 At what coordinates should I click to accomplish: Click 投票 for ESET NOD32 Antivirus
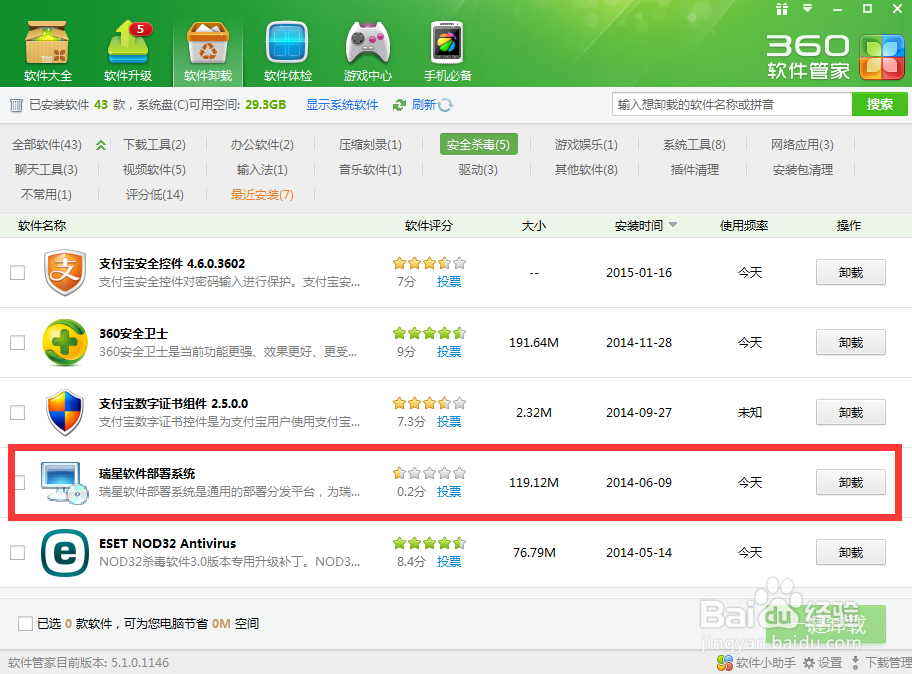pyautogui.click(x=449, y=562)
